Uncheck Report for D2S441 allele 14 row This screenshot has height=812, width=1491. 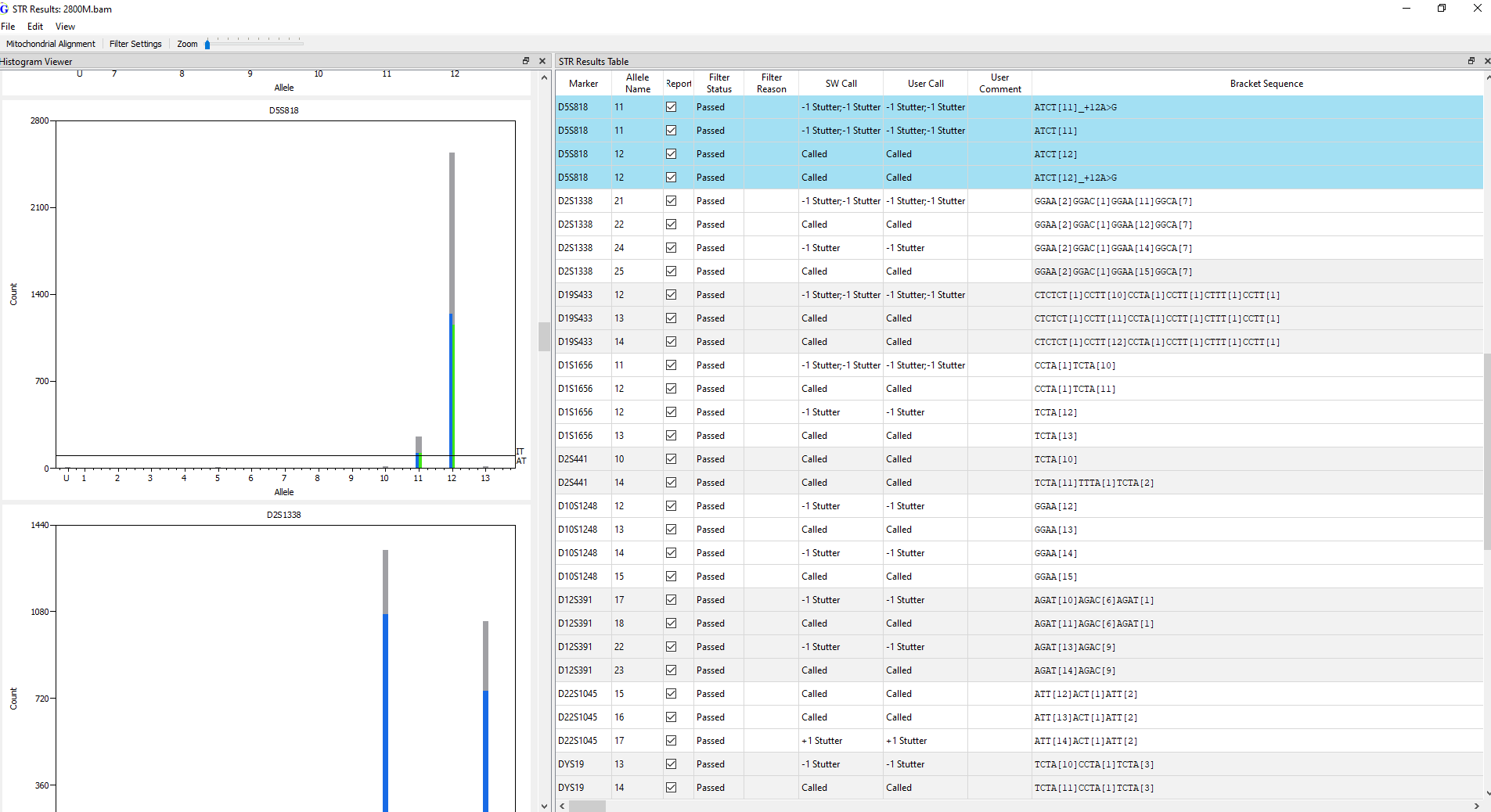coord(672,483)
